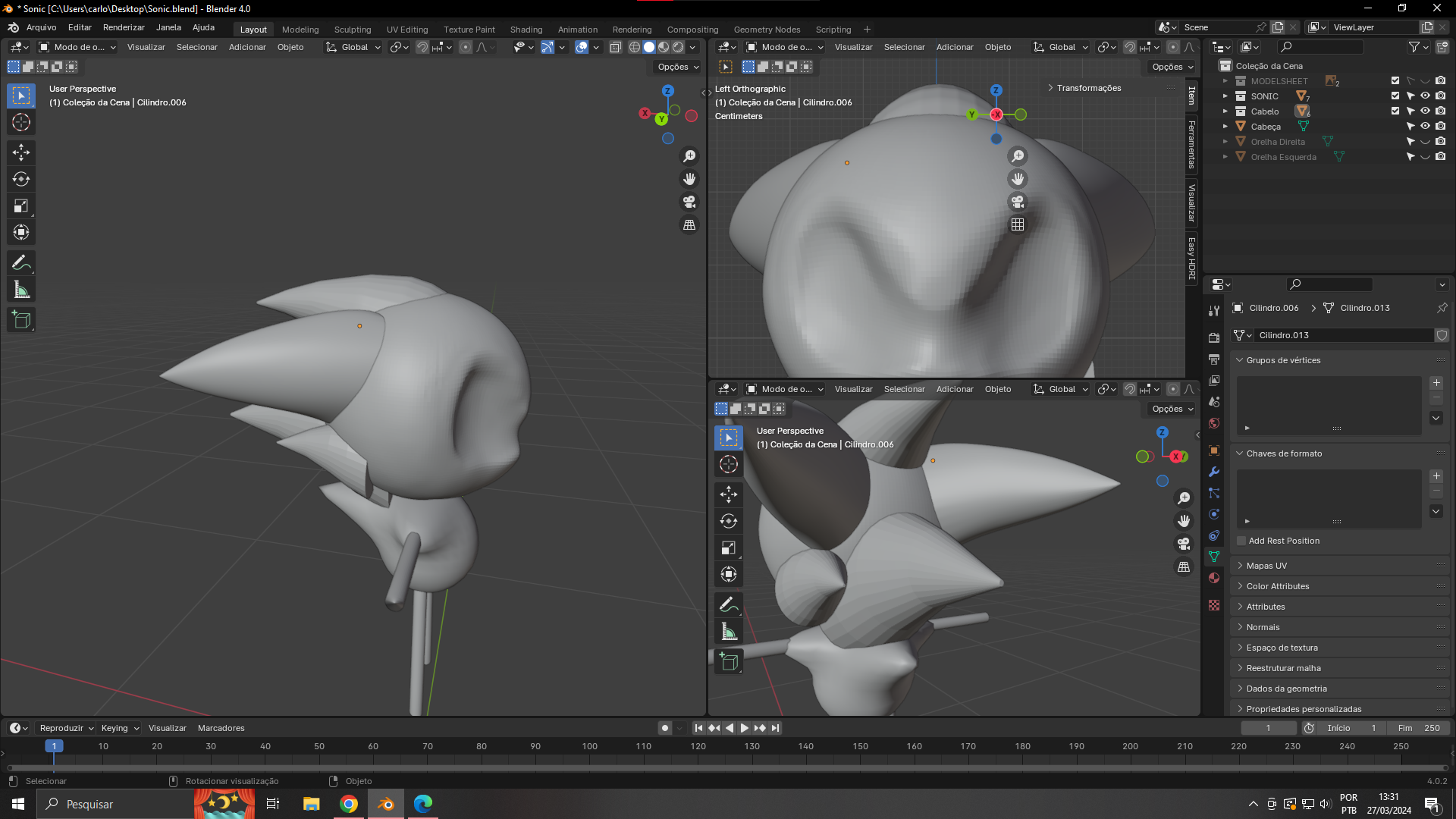Select the Scale tool in left viewport
Image resolution: width=1456 pixels, height=819 pixels.
pos(21,206)
